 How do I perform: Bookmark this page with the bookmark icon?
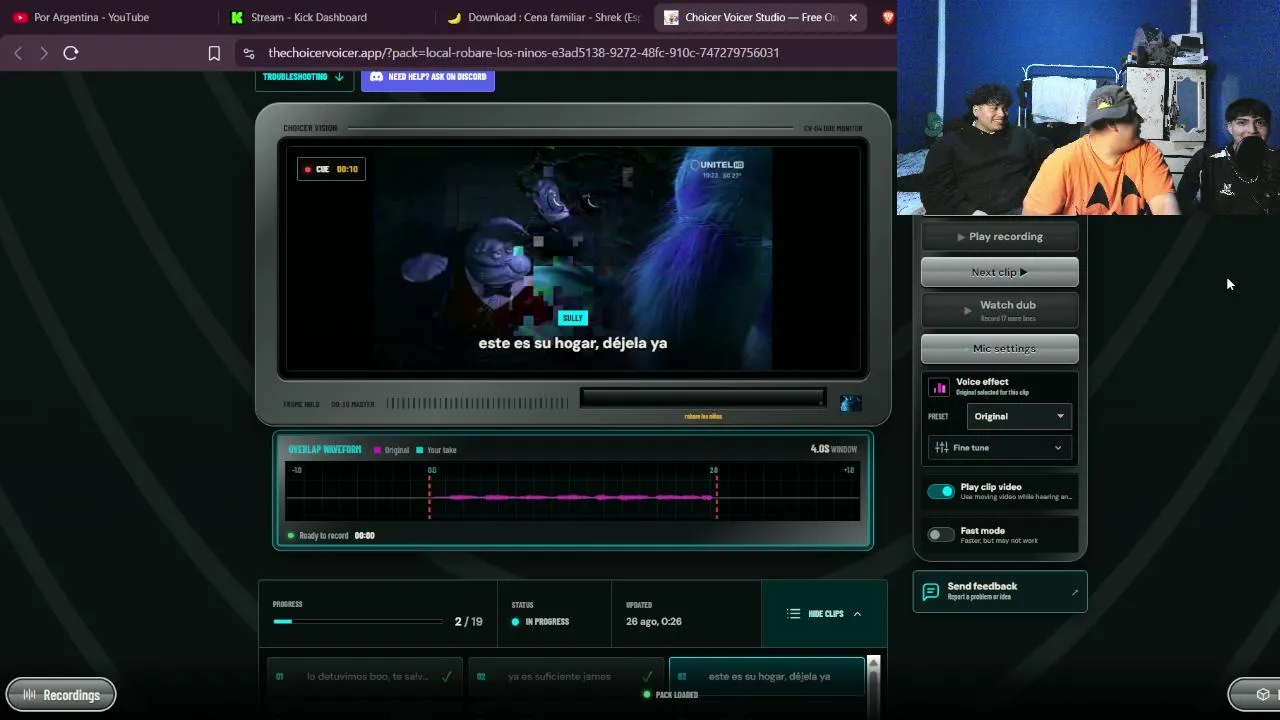[214, 53]
